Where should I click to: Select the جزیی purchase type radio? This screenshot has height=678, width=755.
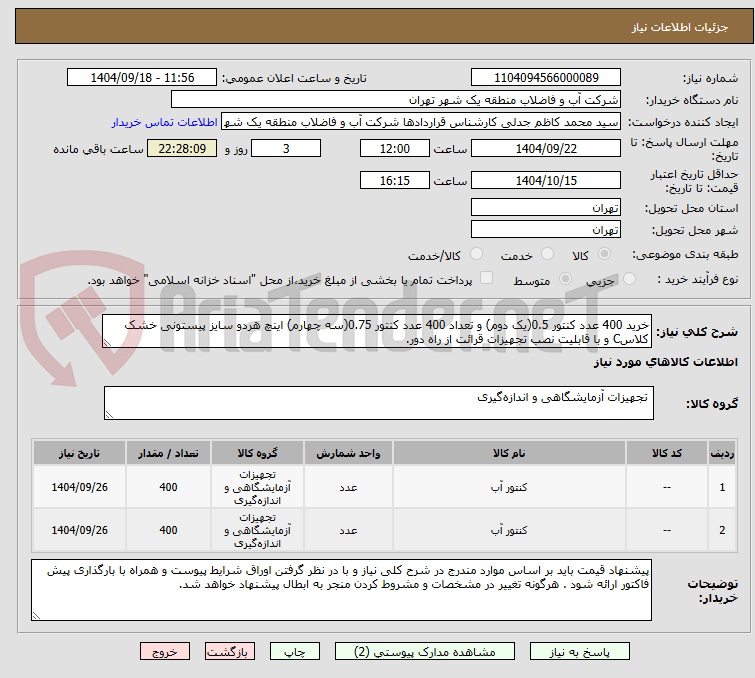click(629, 278)
